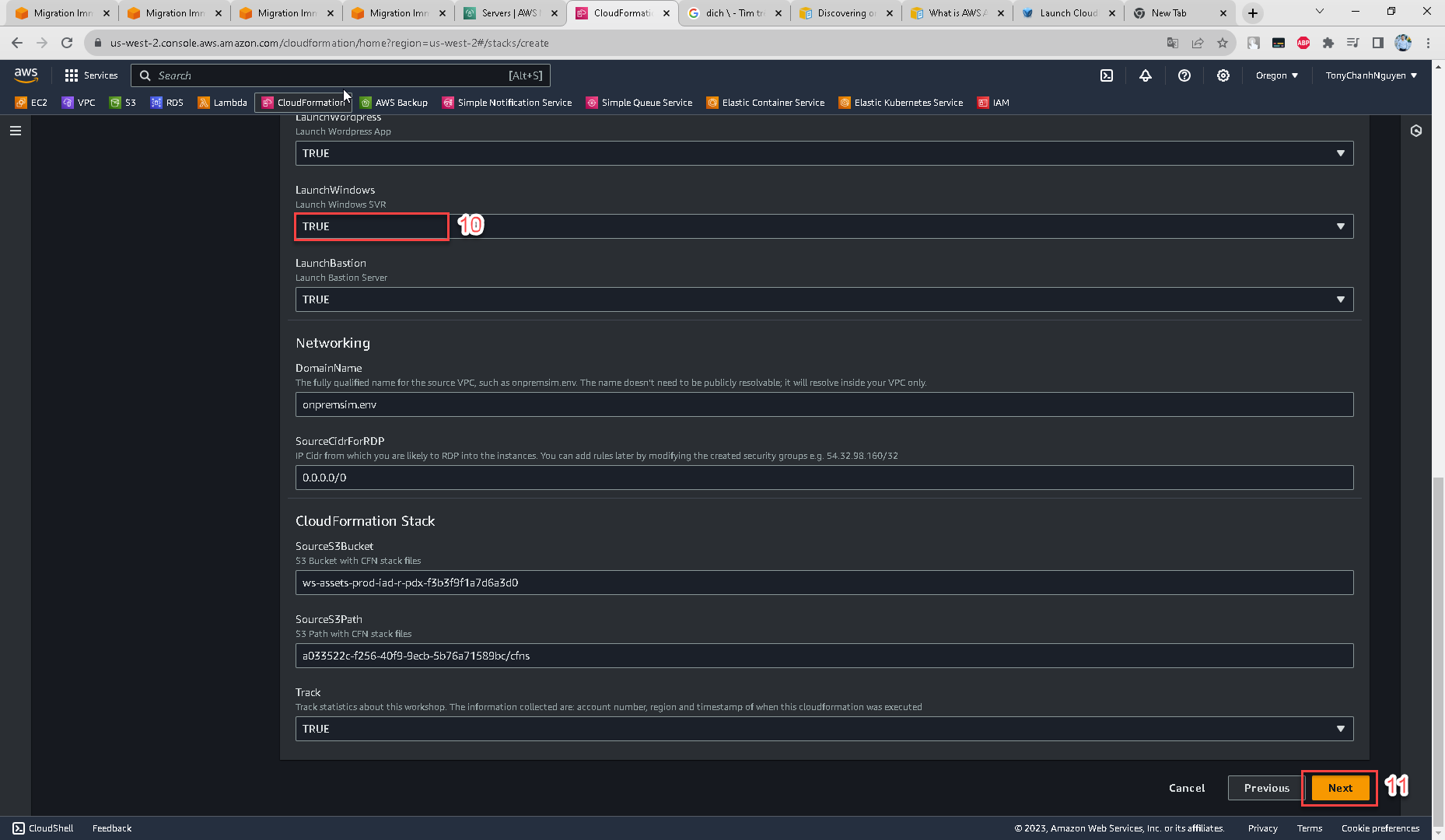Open the LaunchWindows TRUE dropdown

click(x=824, y=226)
